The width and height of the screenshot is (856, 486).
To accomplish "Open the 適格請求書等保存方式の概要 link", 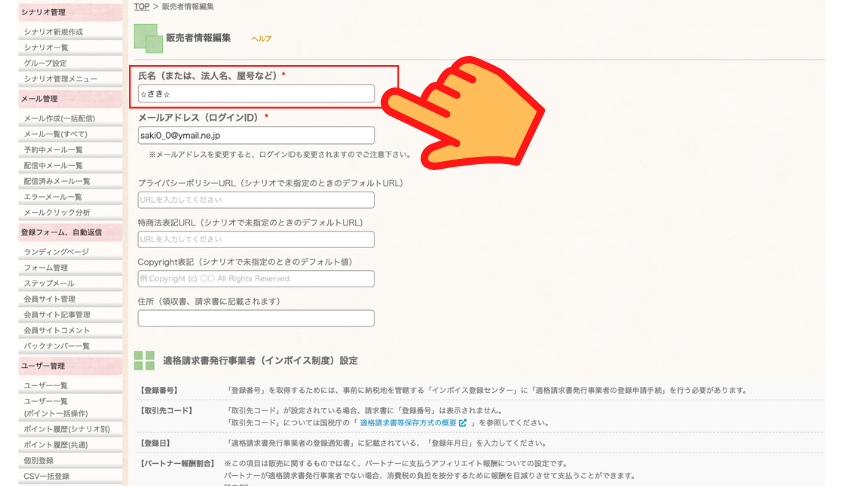I will click(408, 423).
